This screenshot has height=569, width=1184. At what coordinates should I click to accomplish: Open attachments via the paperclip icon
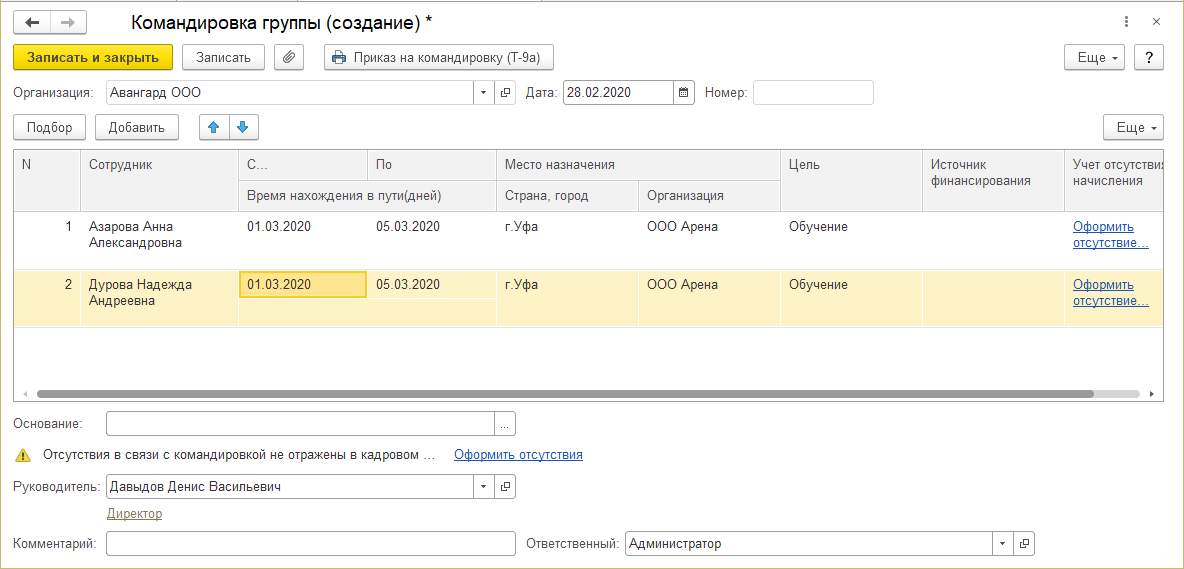289,57
